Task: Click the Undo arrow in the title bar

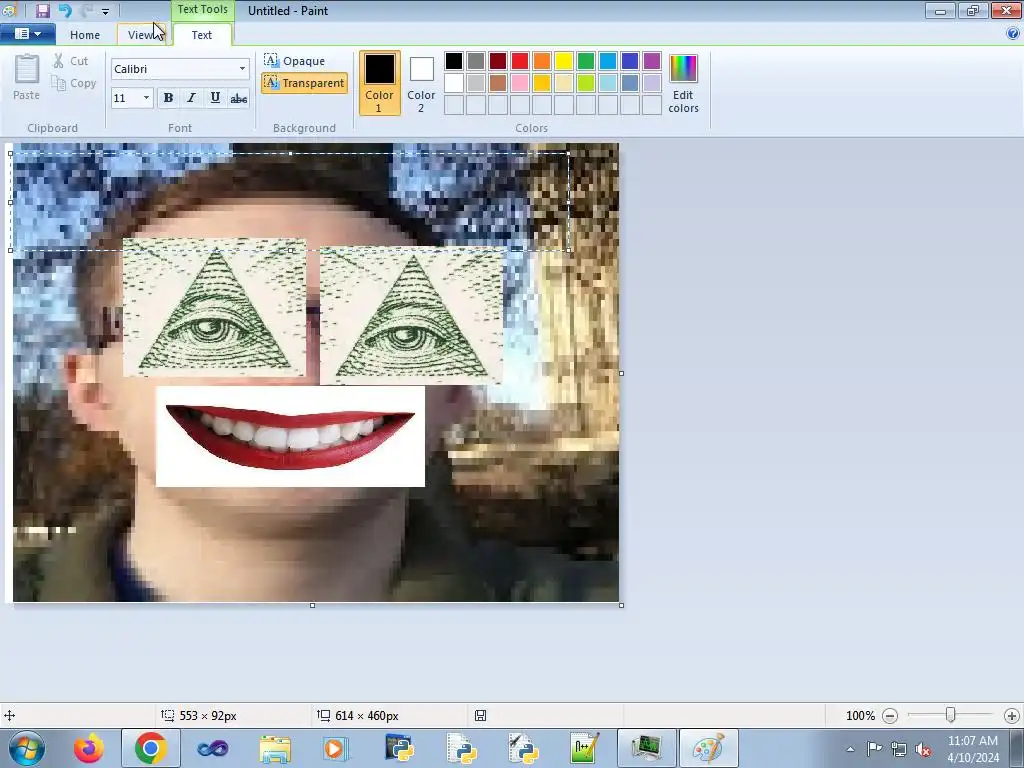Action: 65,10
